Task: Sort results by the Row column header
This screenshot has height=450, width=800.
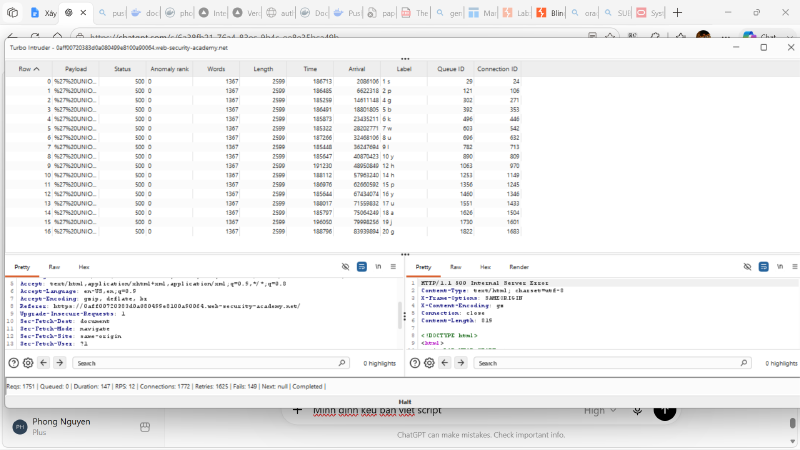Action: (29, 69)
